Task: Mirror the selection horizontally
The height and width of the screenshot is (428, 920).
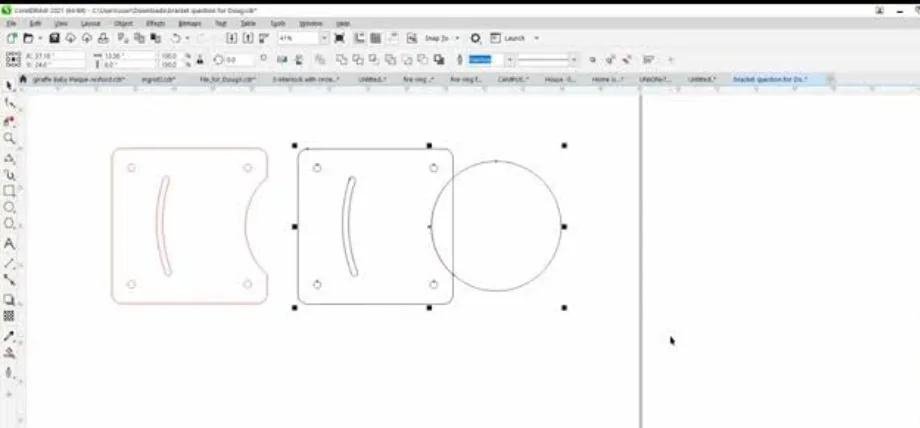Action: tap(282, 59)
